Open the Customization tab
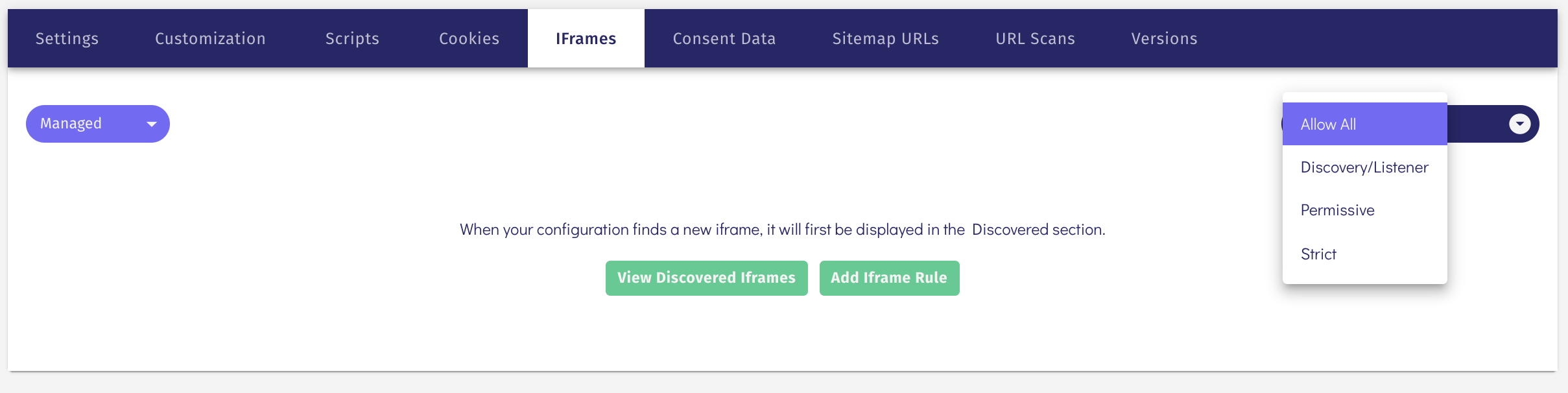Screen dimensions: 1568x393 click(x=209, y=38)
